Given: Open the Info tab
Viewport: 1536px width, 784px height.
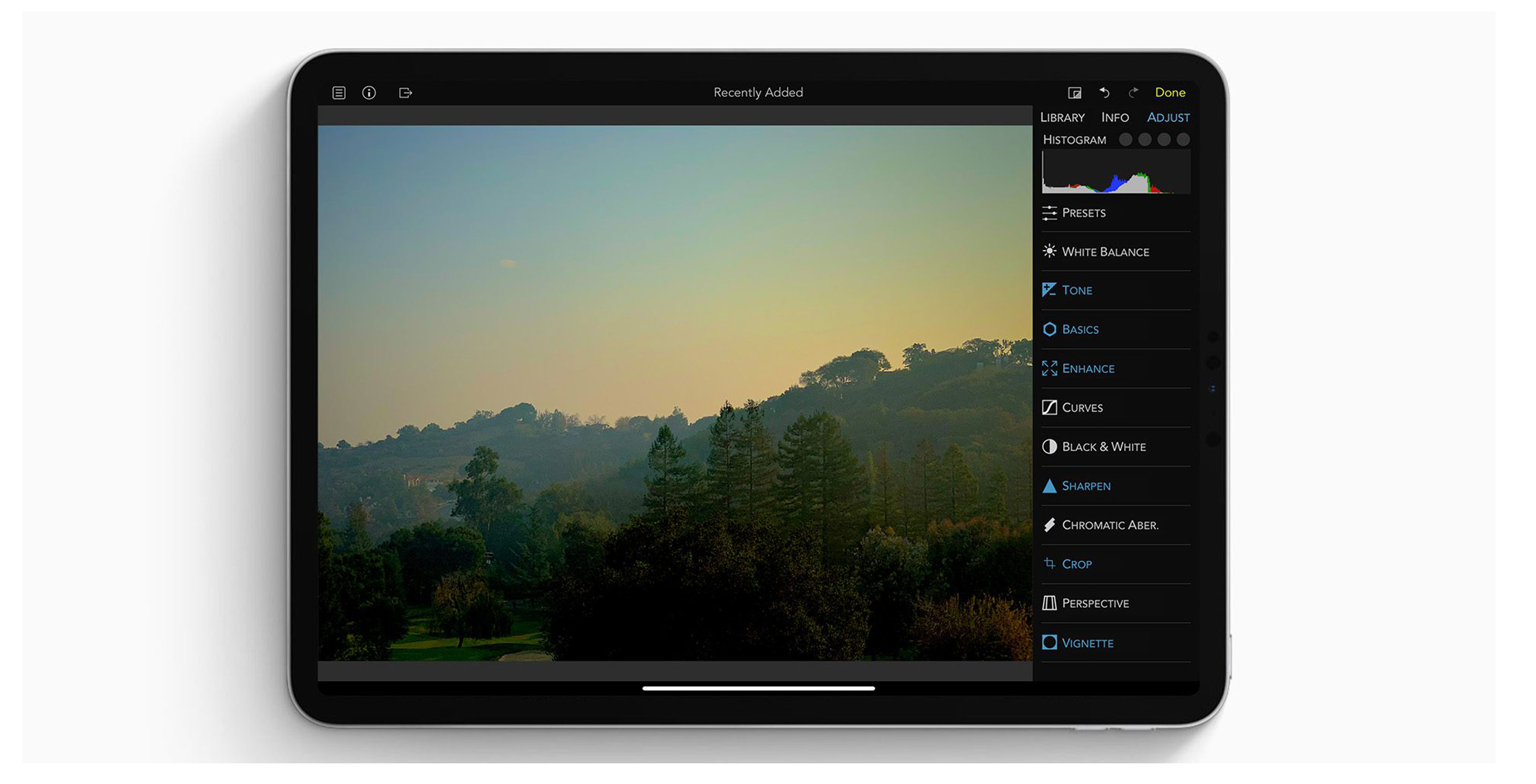Looking at the screenshot, I should click(x=1115, y=117).
